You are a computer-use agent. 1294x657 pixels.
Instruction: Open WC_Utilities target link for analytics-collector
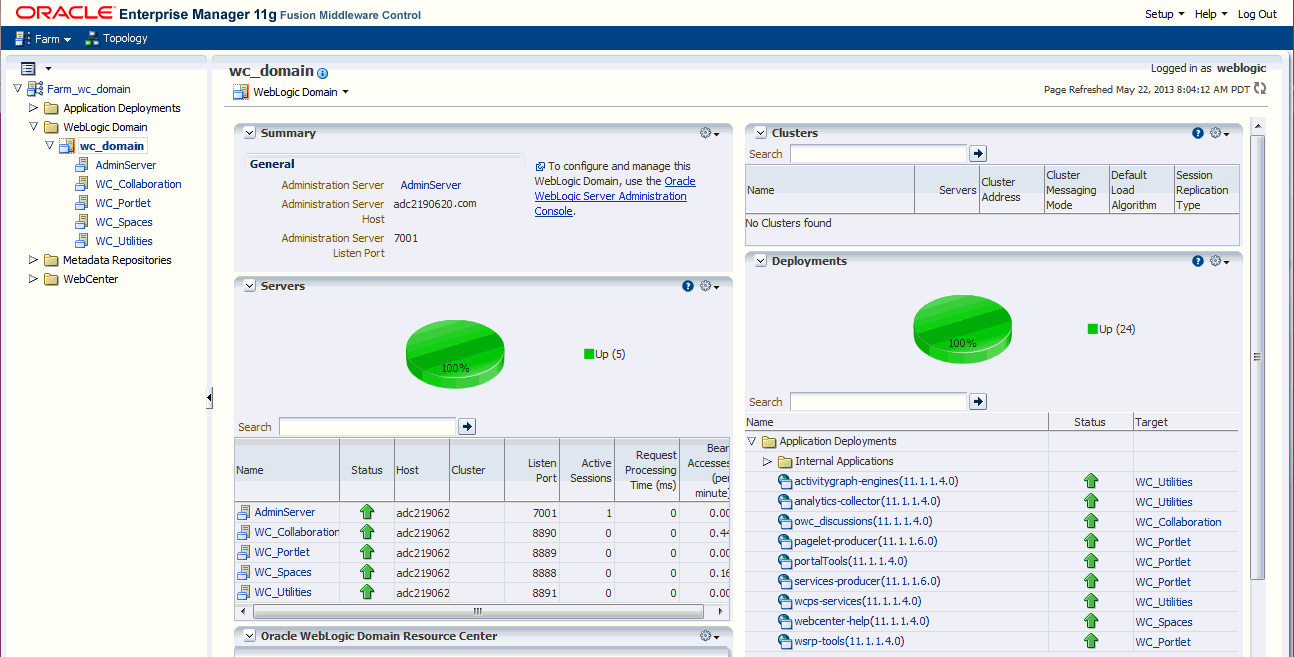(x=1164, y=502)
